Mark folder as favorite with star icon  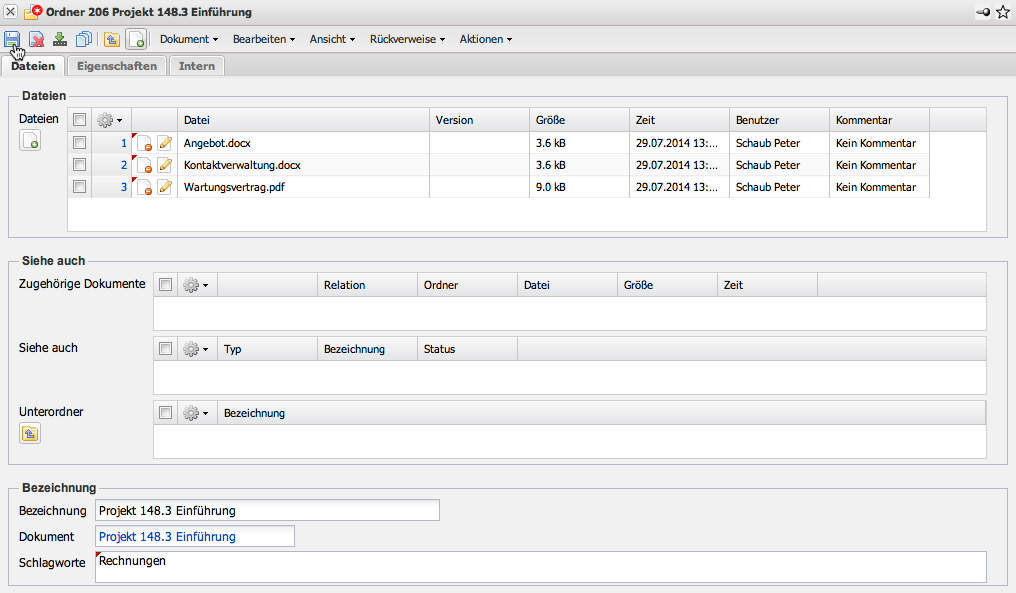1003,12
